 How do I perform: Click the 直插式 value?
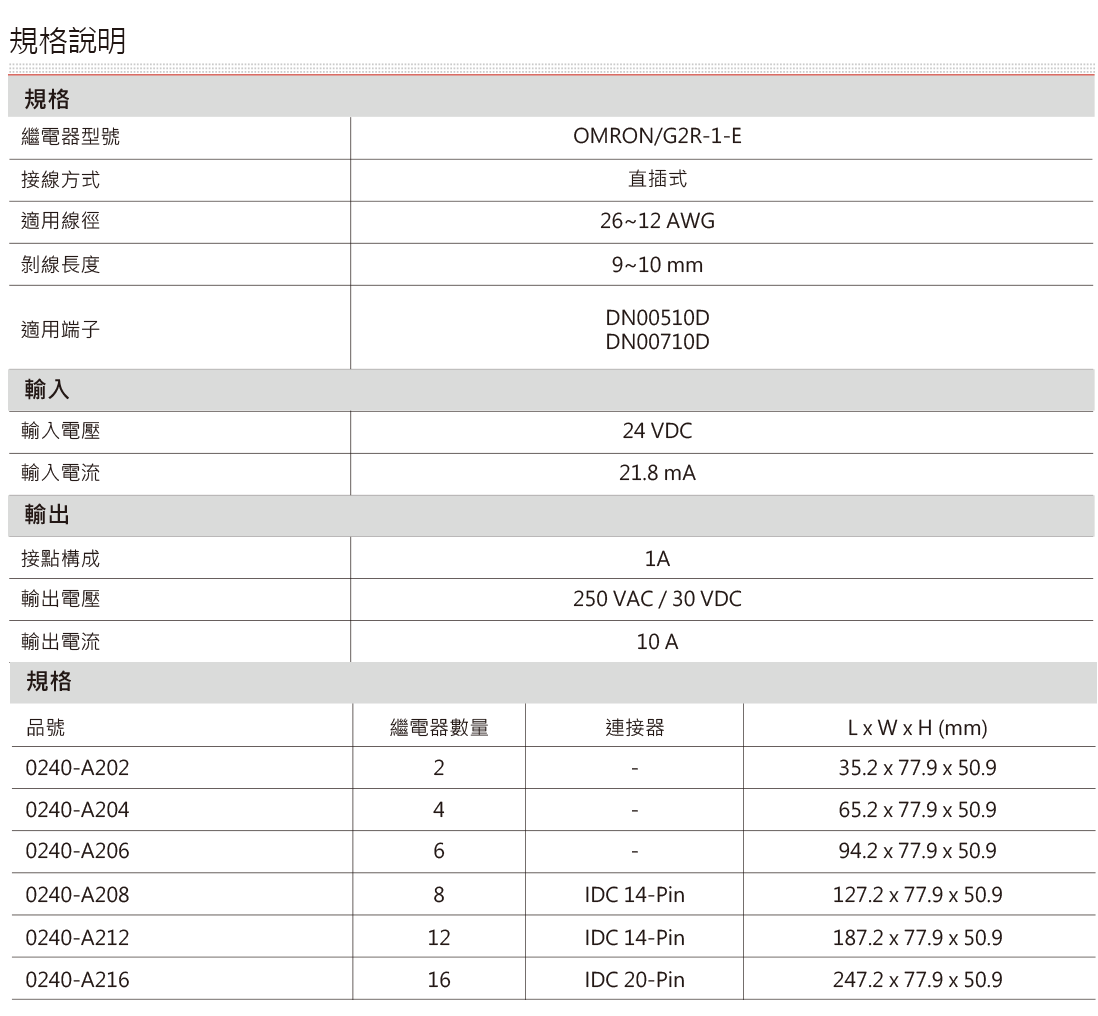(x=657, y=179)
